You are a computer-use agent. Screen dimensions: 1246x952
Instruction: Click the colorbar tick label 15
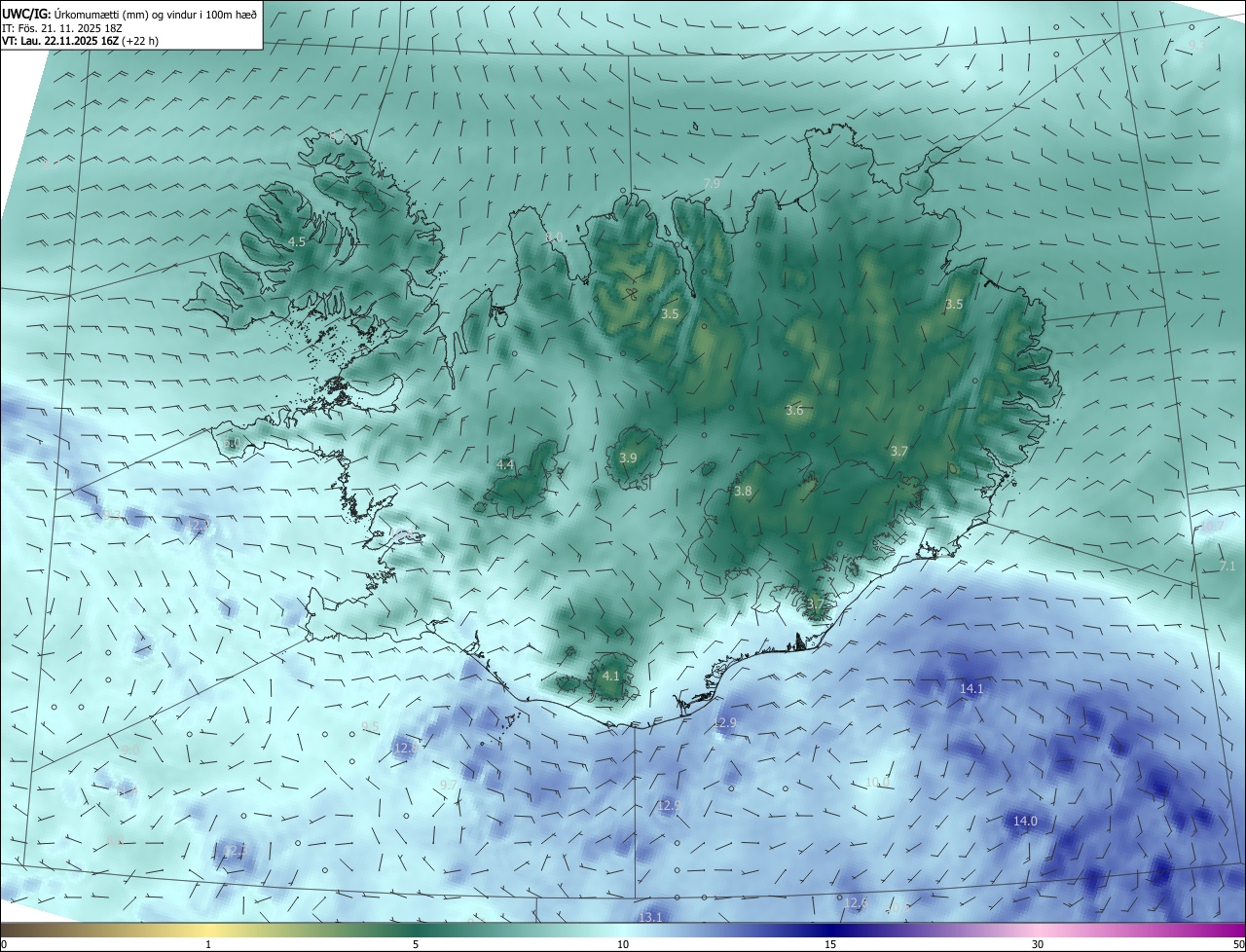(x=830, y=944)
